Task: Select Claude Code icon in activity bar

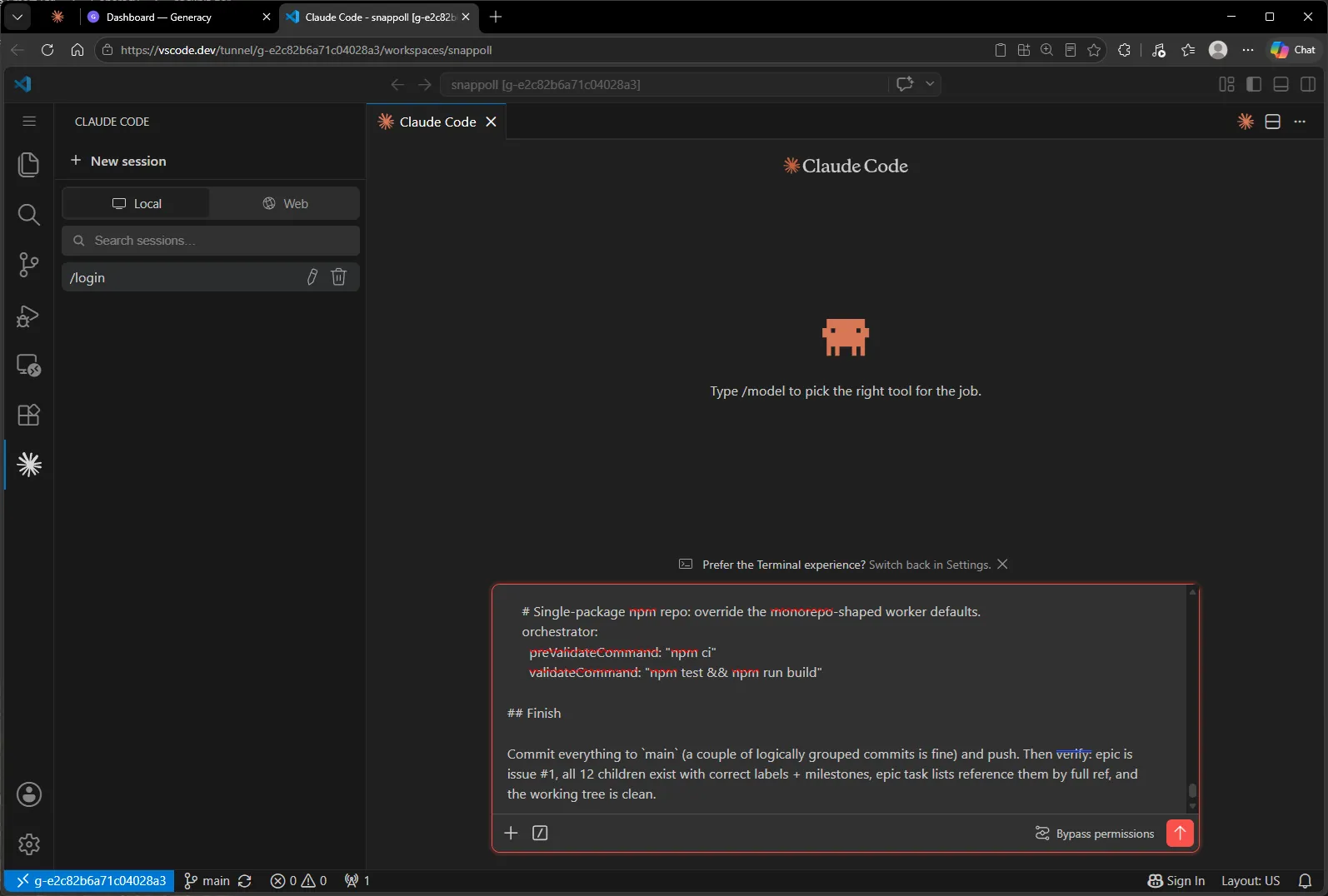Action: 29,465
